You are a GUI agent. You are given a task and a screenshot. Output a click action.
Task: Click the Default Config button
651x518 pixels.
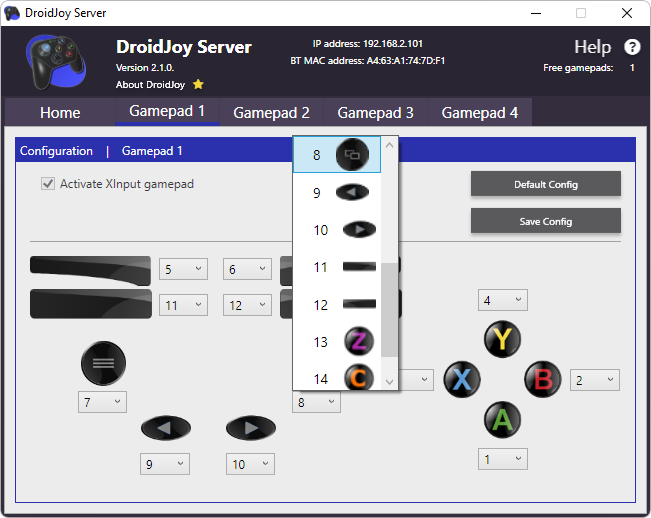tap(546, 184)
